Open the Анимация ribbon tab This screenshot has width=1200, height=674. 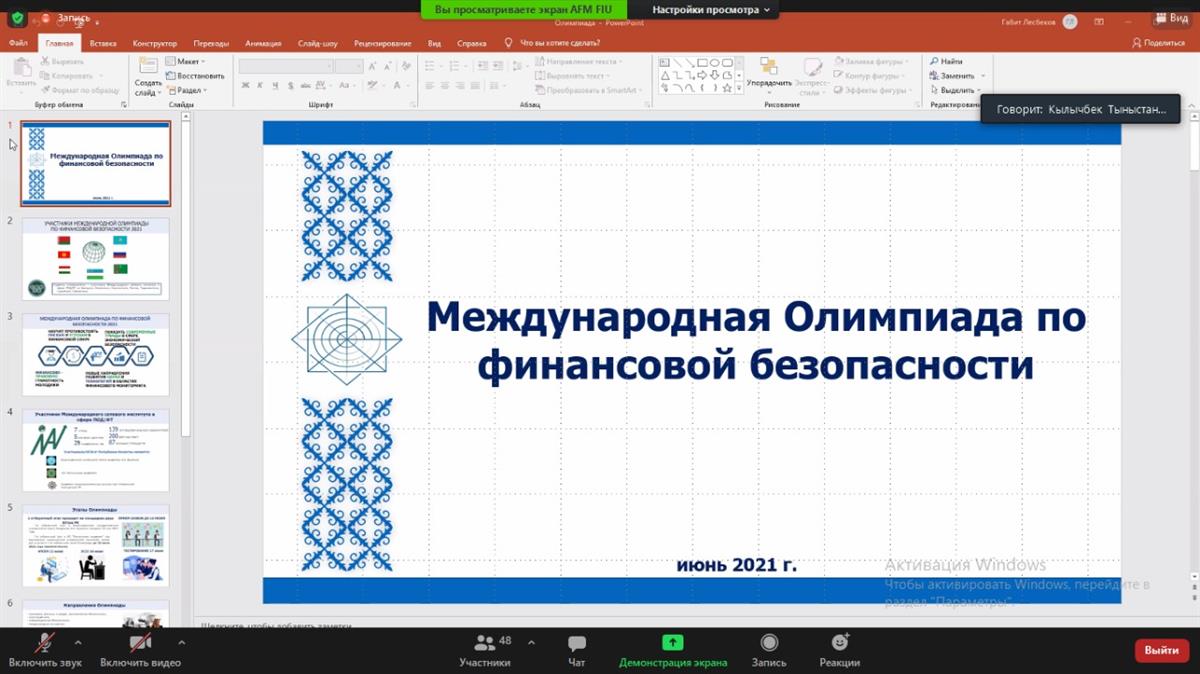pyautogui.click(x=263, y=43)
